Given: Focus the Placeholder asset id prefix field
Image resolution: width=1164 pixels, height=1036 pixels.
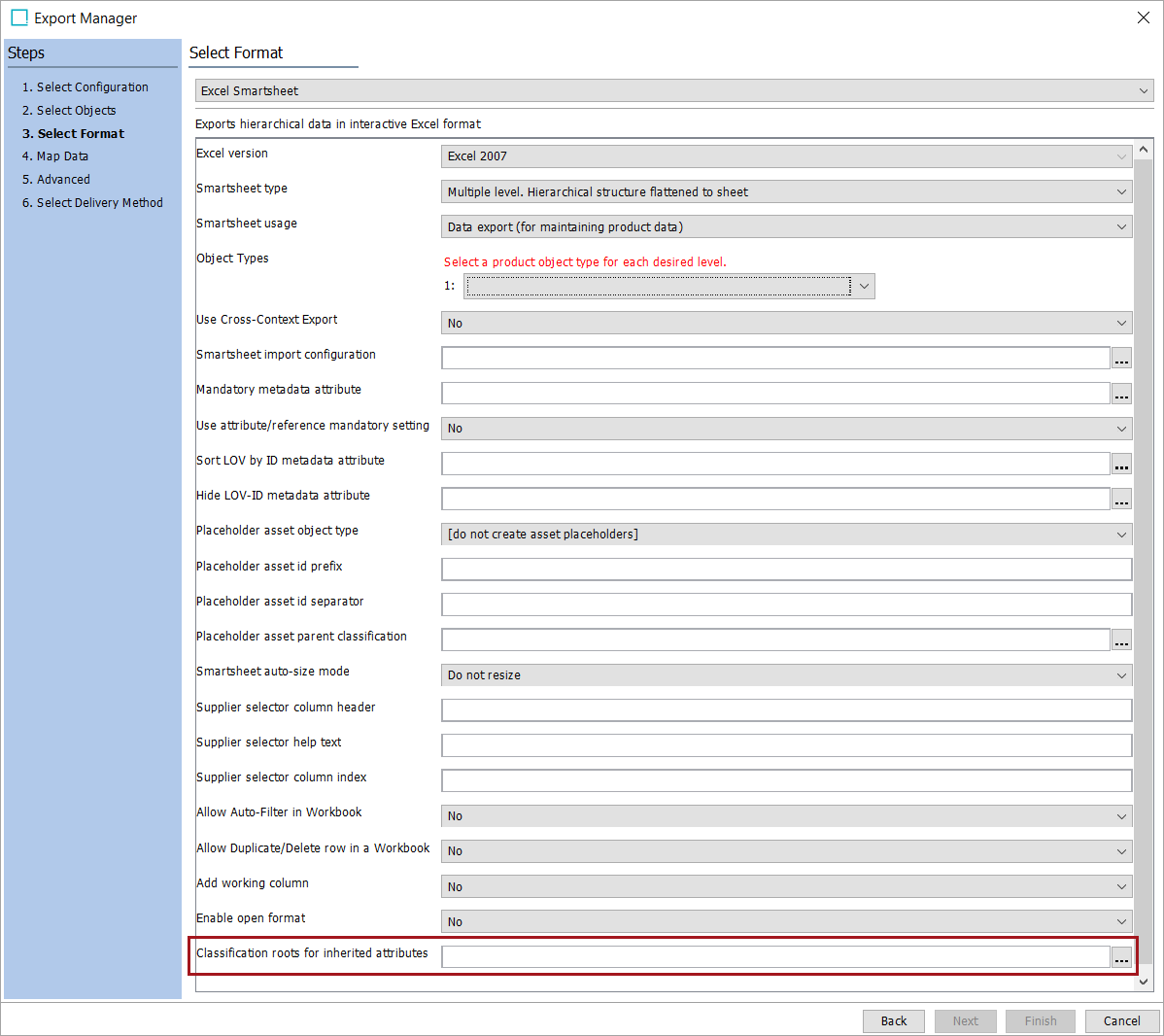Looking at the screenshot, I should tap(786, 570).
